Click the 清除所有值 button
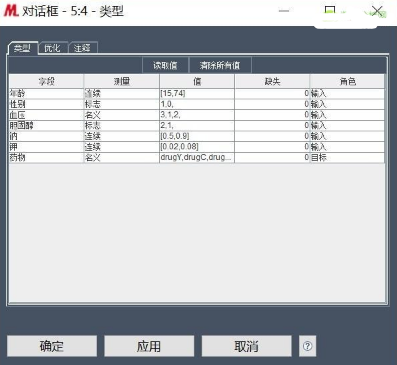This screenshot has width=397, height=365. [x=220, y=65]
